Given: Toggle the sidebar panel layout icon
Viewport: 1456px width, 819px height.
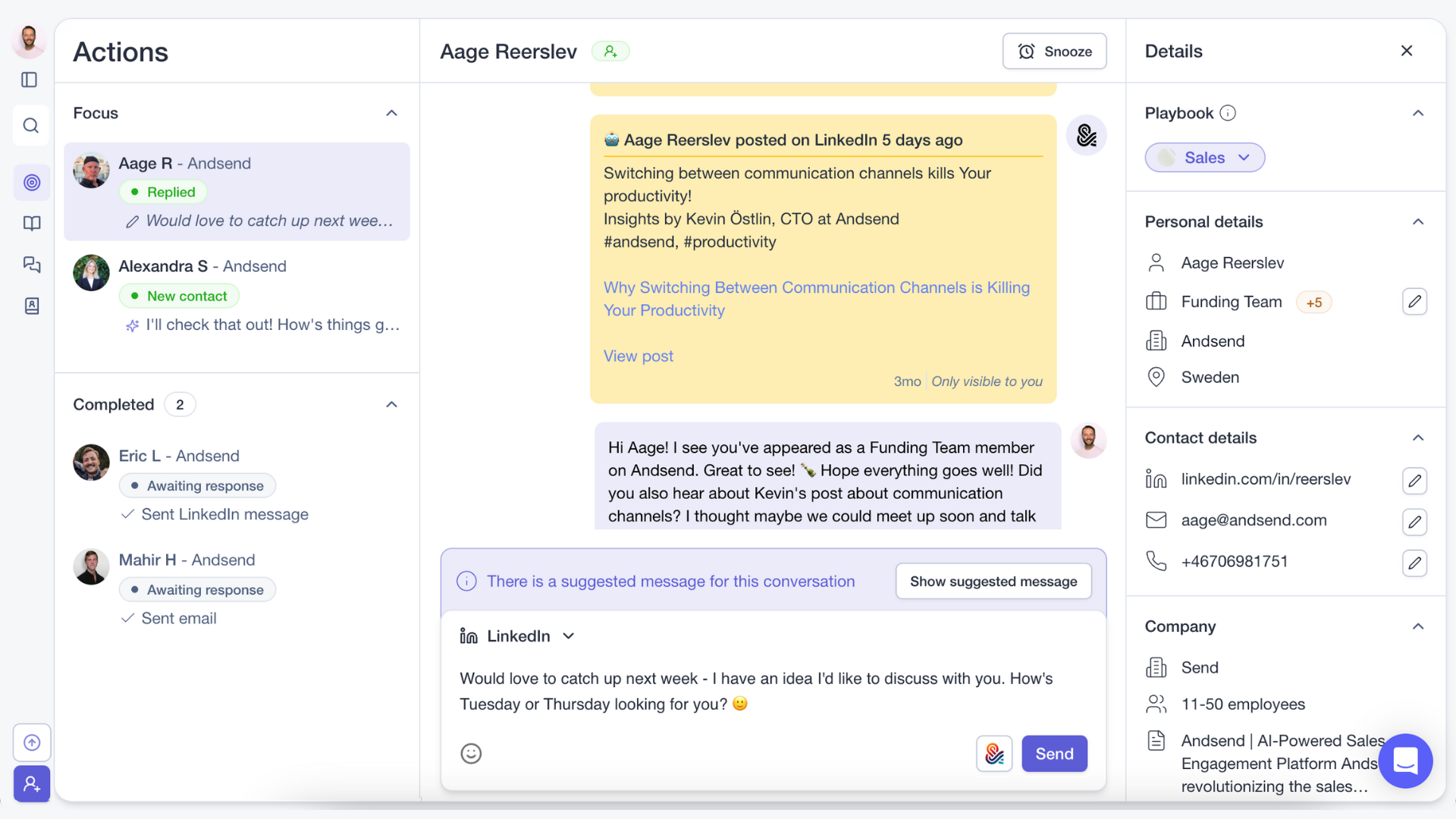Looking at the screenshot, I should pyautogui.click(x=30, y=80).
